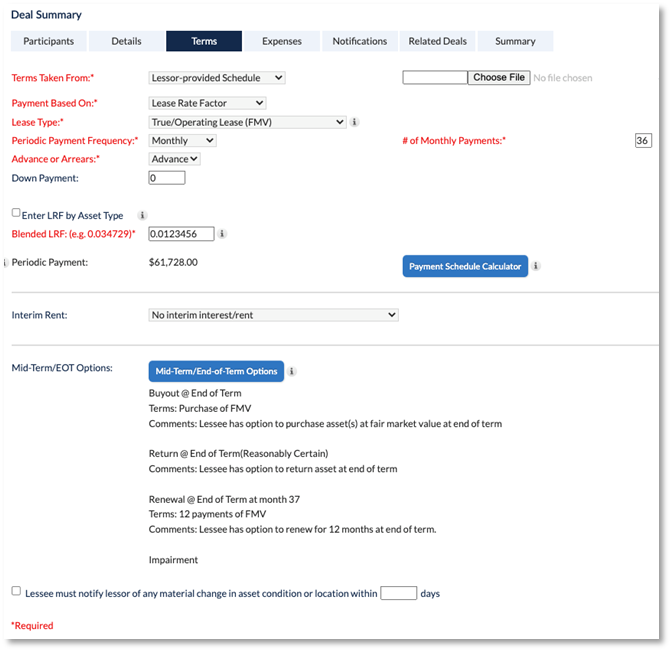Image resolution: width=671 pixels, height=651 pixels.
Task: Click the purchase at fair market value comment
Action: pos(326,424)
